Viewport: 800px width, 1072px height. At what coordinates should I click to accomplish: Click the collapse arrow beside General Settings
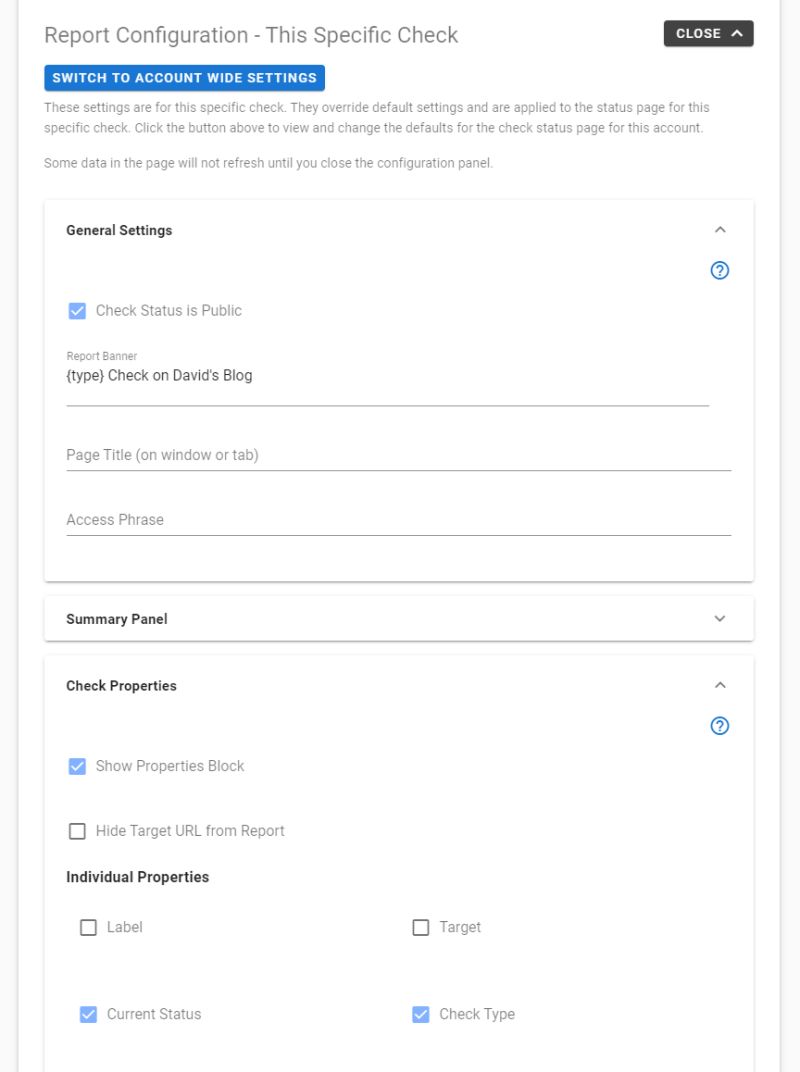(x=720, y=229)
